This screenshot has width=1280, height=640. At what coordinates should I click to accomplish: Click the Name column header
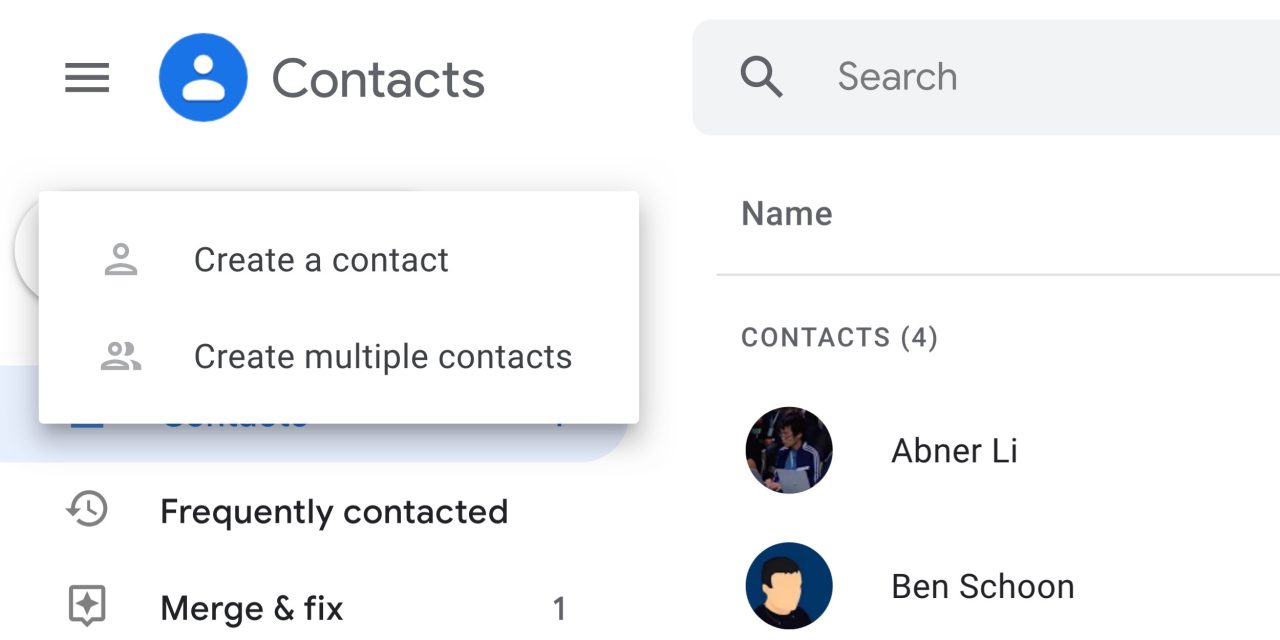[787, 213]
